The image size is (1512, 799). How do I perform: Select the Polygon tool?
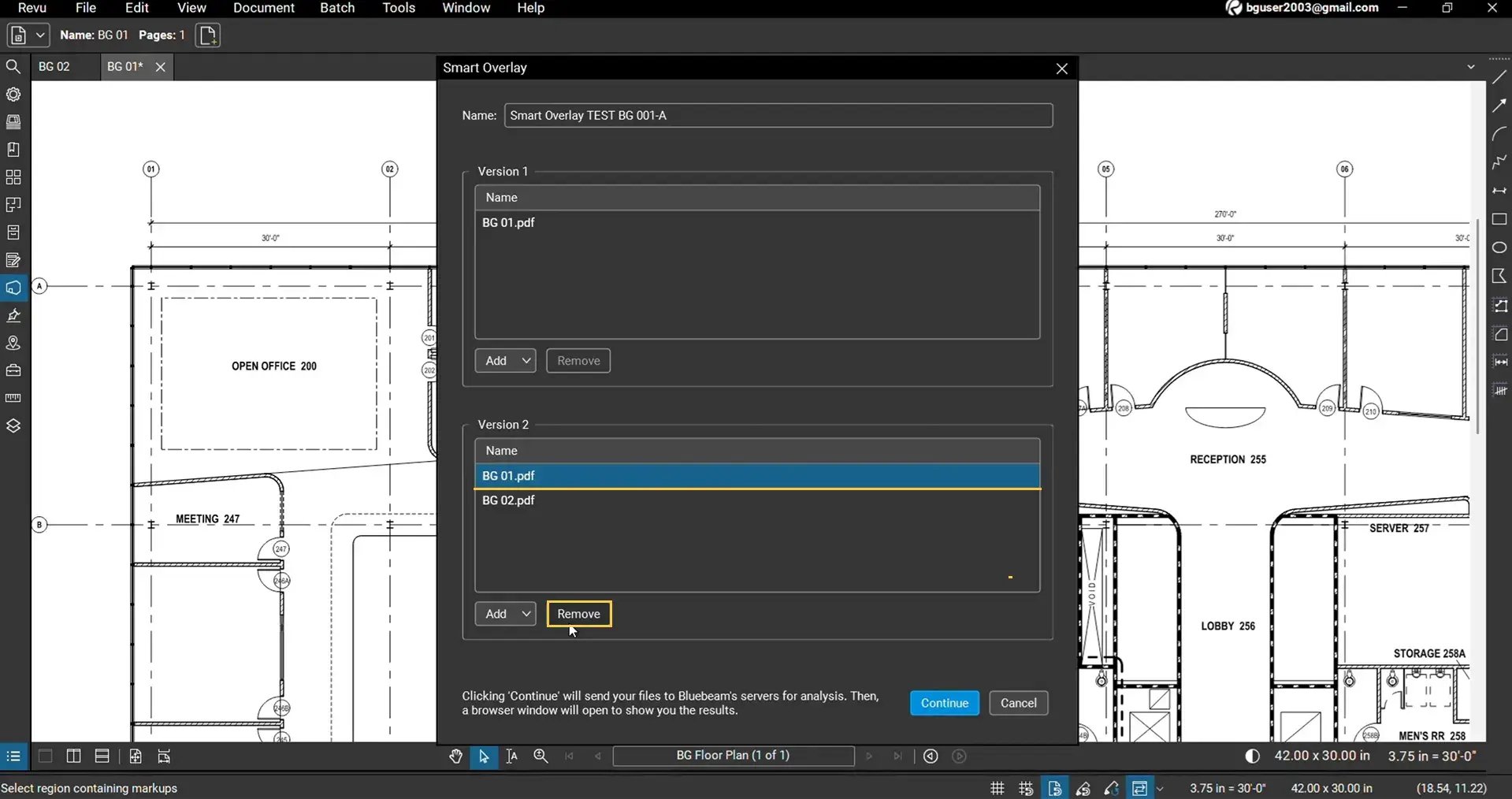[x=1499, y=276]
